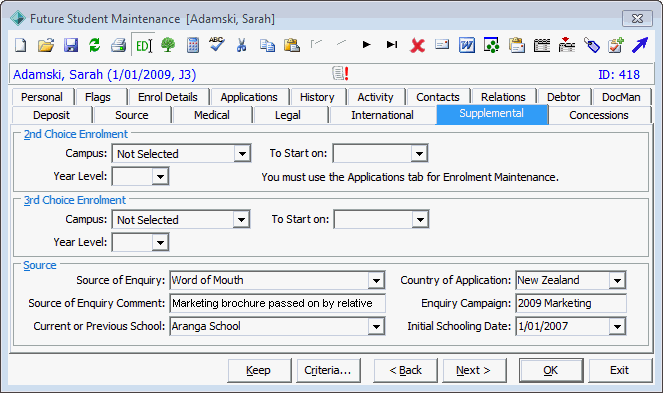663x393 pixels.
Task: Click the grid with red arrow icon
Action: click(x=567, y=44)
